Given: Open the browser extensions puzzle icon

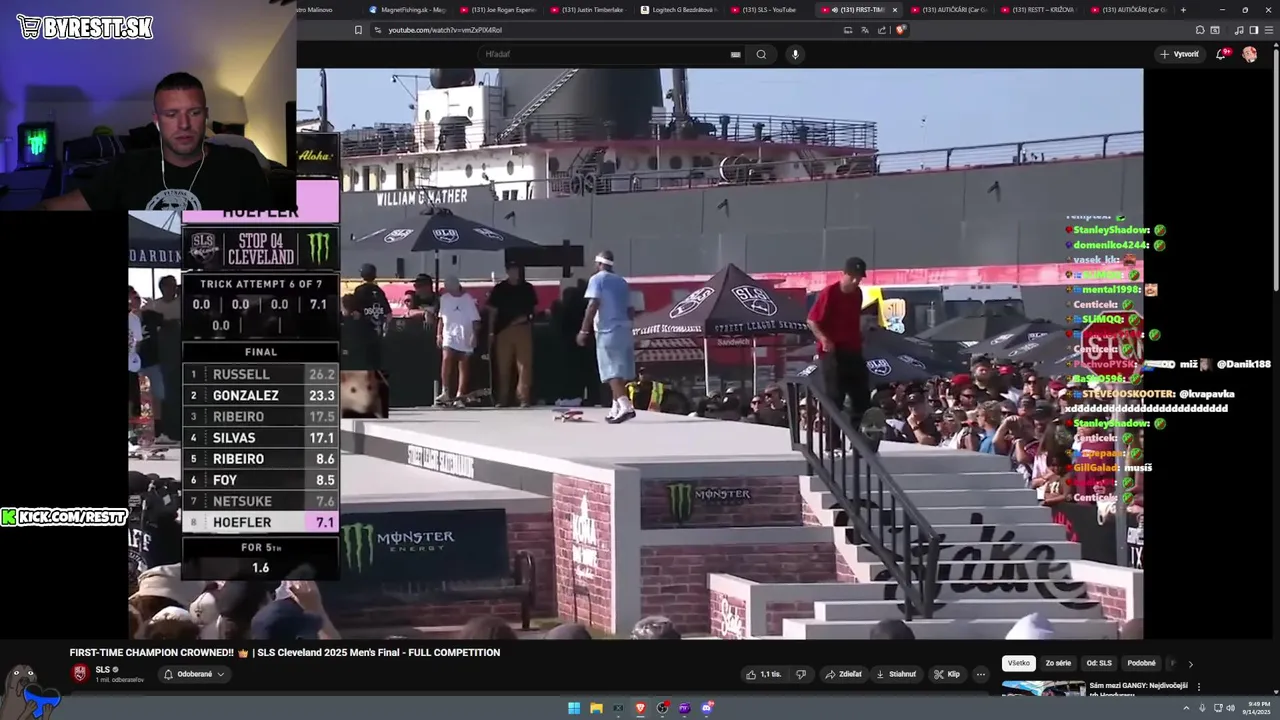Looking at the screenshot, I should [x=1200, y=30].
